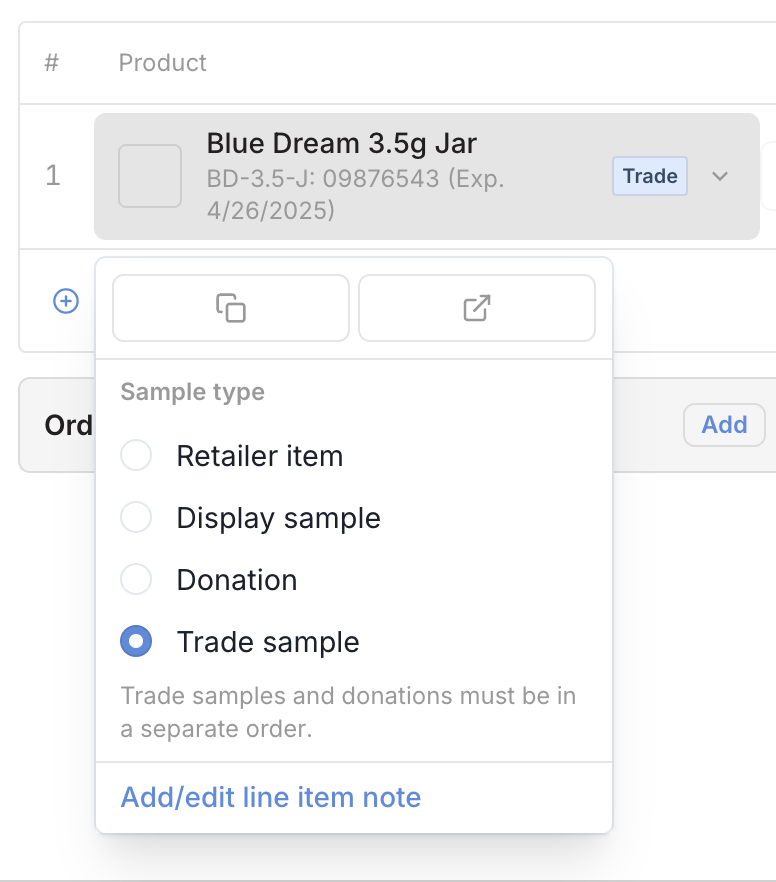Image resolution: width=776 pixels, height=882 pixels.
Task: Click the Sample type section label
Action: point(191,392)
